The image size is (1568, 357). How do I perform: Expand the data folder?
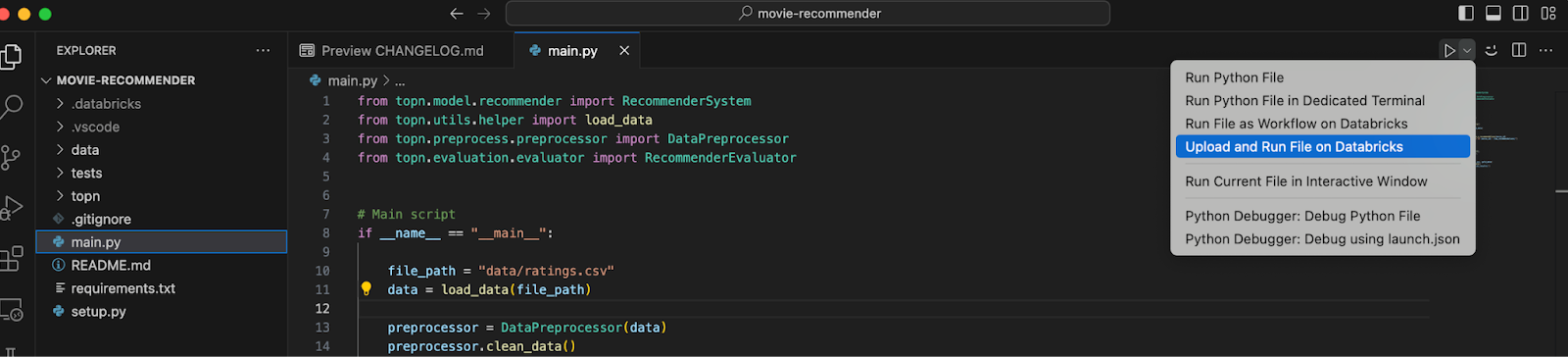pyautogui.click(x=162, y=150)
